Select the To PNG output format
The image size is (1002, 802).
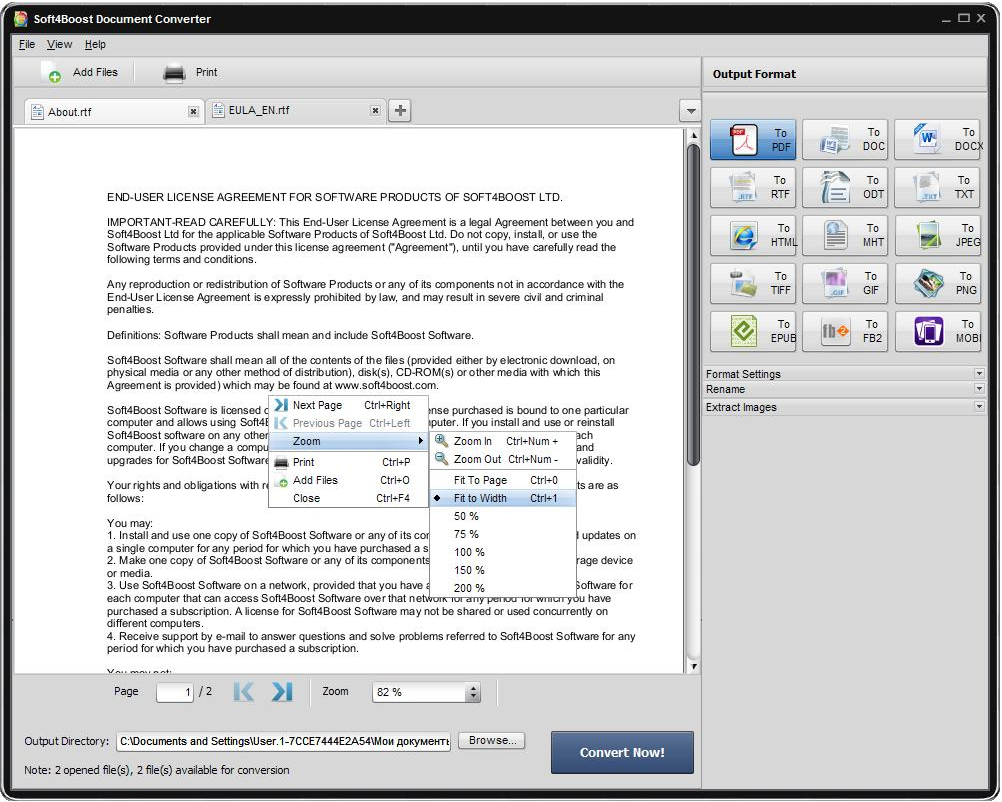coord(937,283)
